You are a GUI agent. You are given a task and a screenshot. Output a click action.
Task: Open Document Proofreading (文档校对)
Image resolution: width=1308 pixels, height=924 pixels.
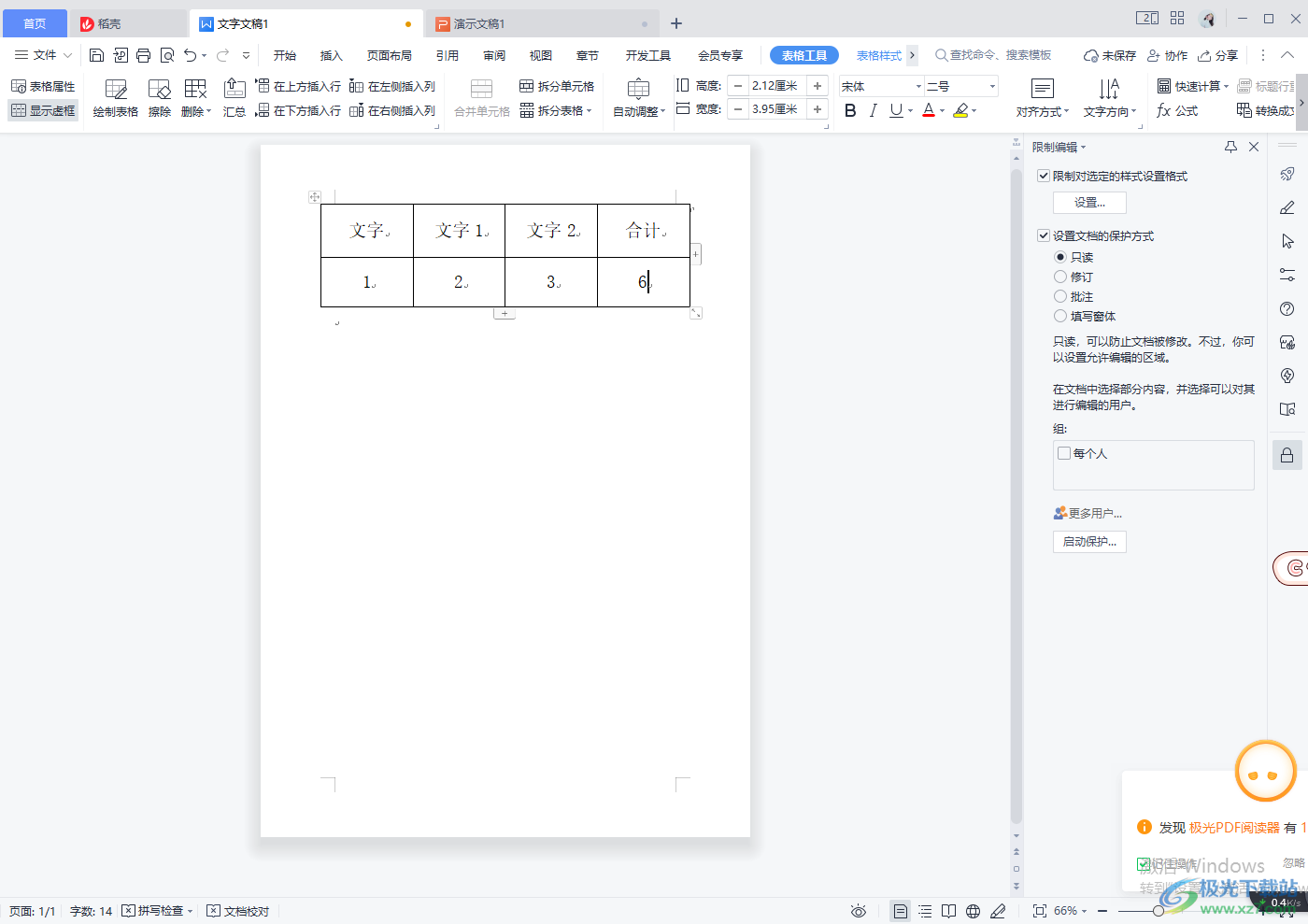coord(238,911)
